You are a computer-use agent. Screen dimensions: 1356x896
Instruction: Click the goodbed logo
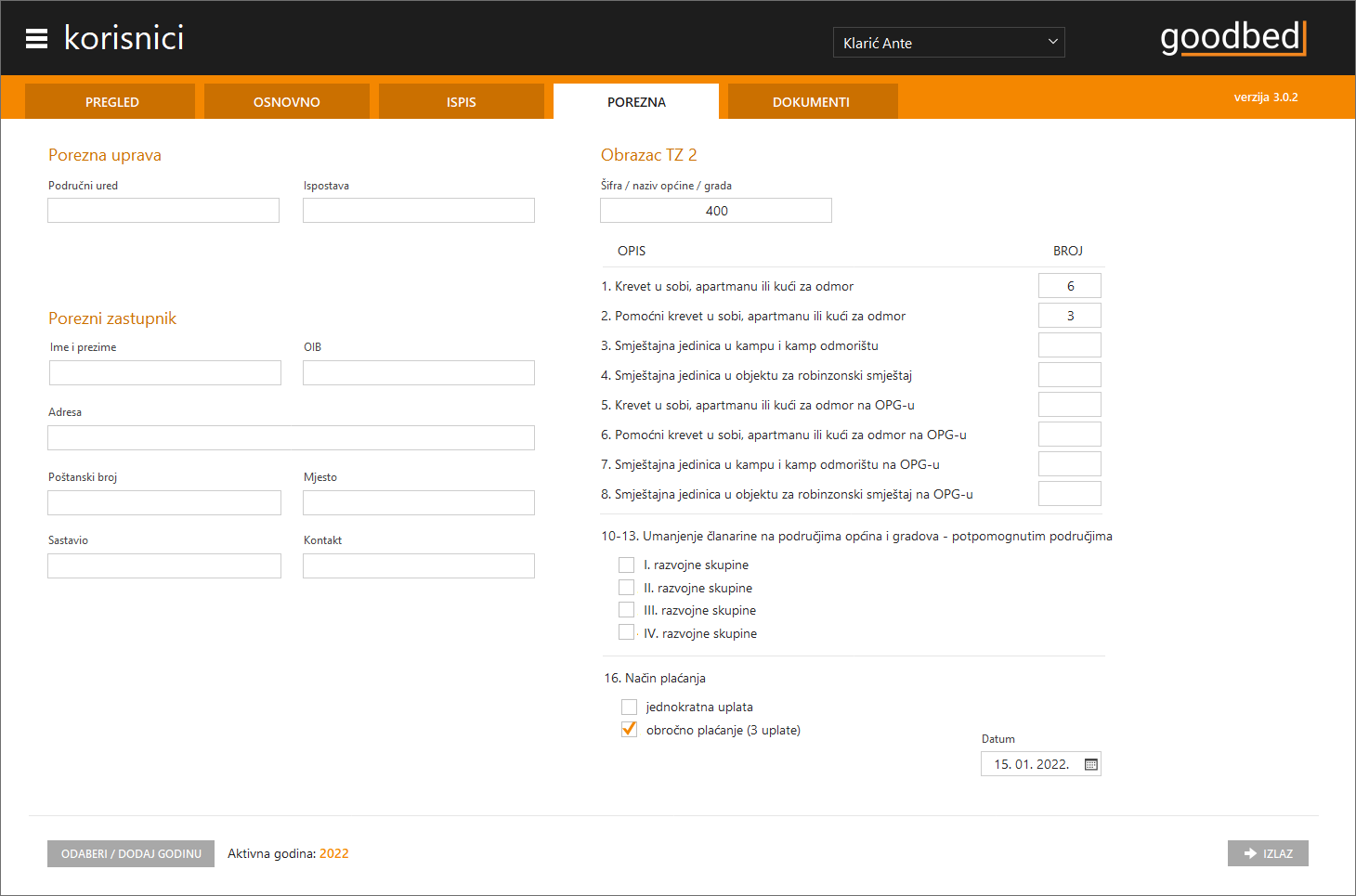pyautogui.click(x=1233, y=37)
